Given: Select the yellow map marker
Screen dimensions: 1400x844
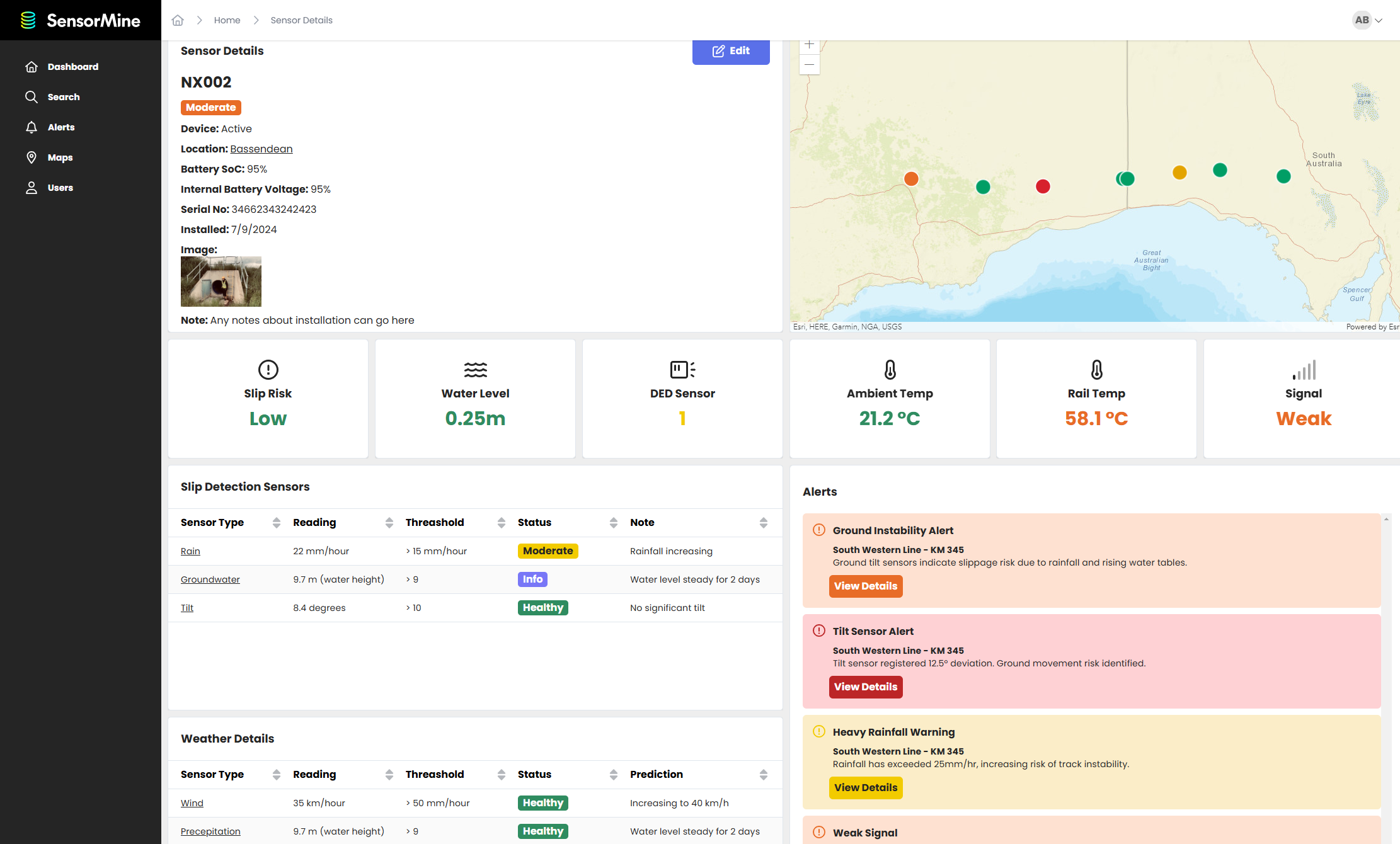Looking at the screenshot, I should click(x=1179, y=173).
